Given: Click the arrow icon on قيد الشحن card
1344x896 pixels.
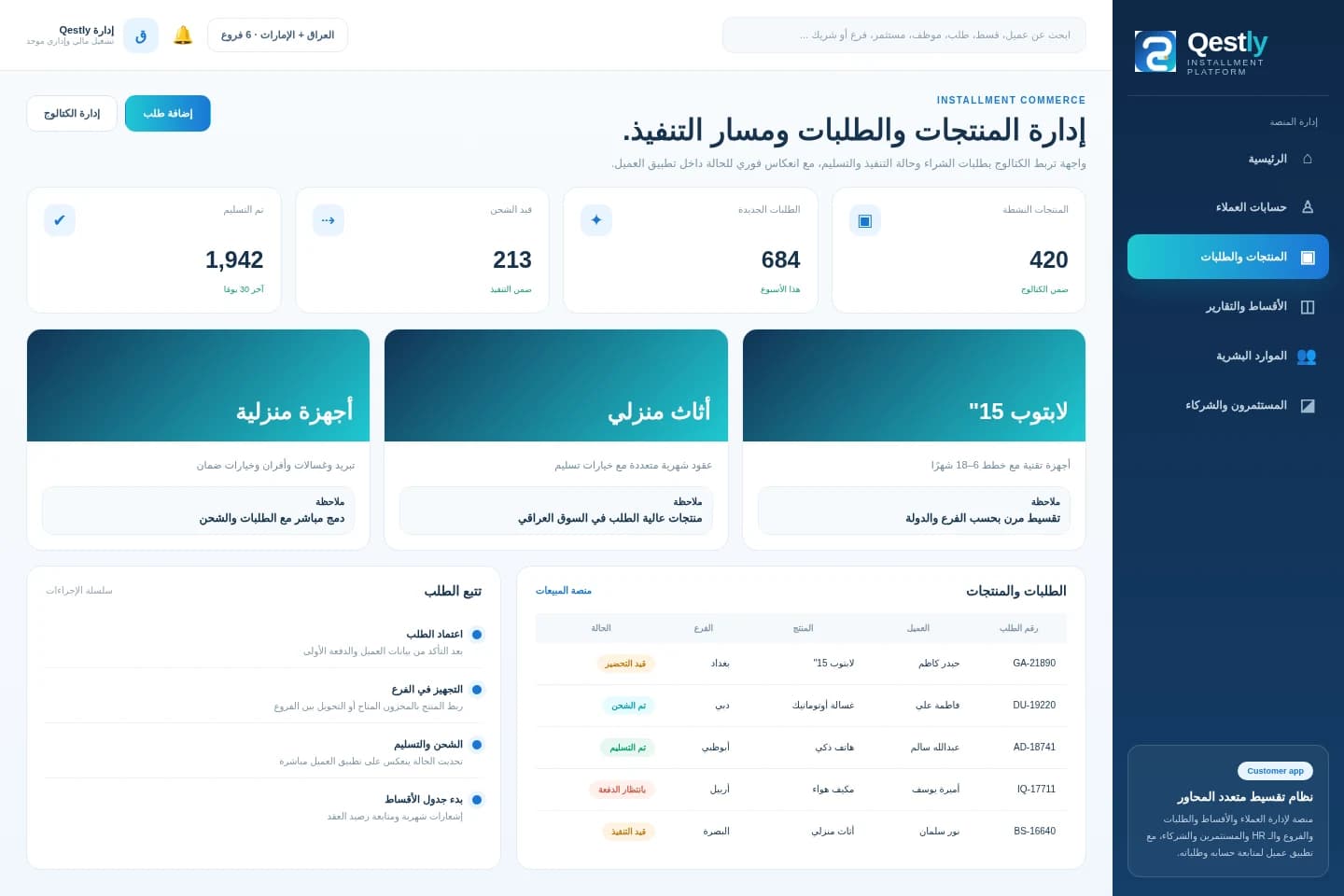Looking at the screenshot, I should pos(329,220).
